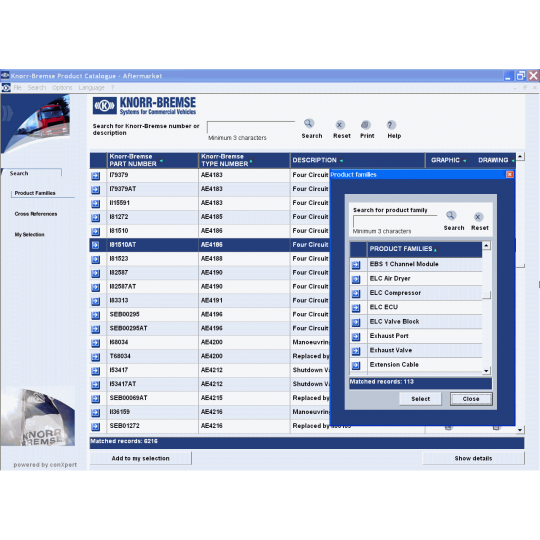This screenshot has height=540, width=540.
Task: Click product families list scroll up arrow
Action: click(486, 246)
